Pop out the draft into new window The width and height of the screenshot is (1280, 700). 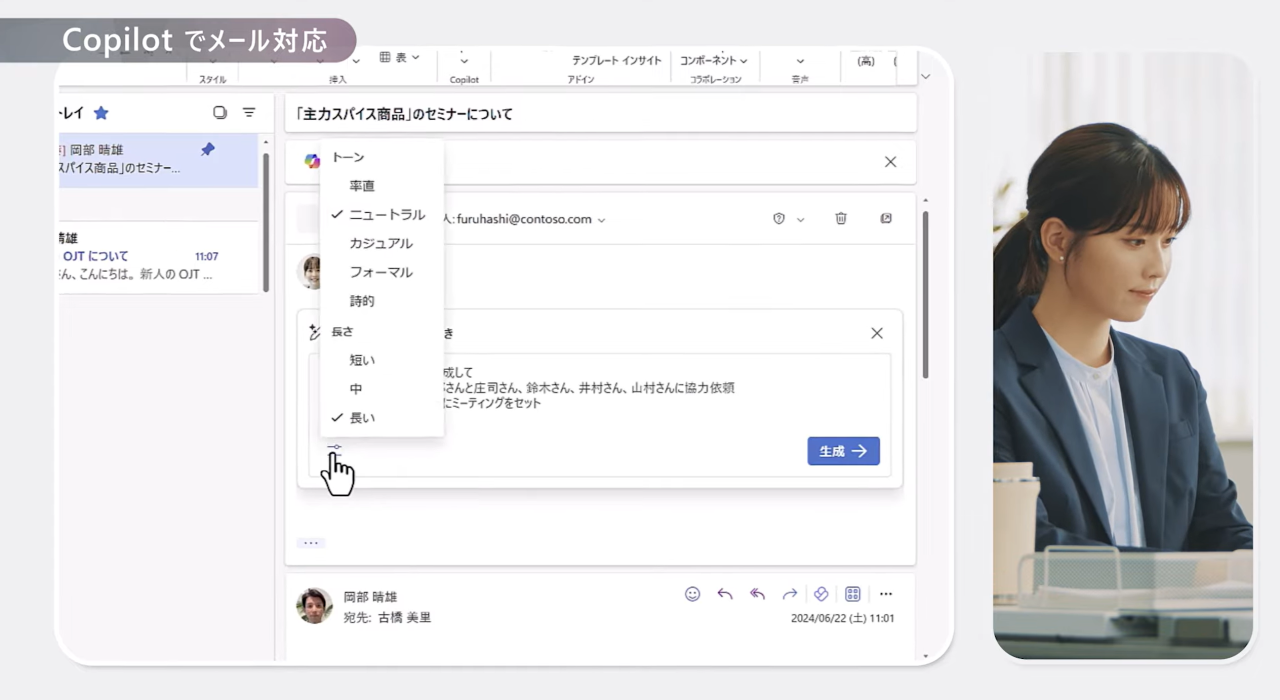[886, 218]
